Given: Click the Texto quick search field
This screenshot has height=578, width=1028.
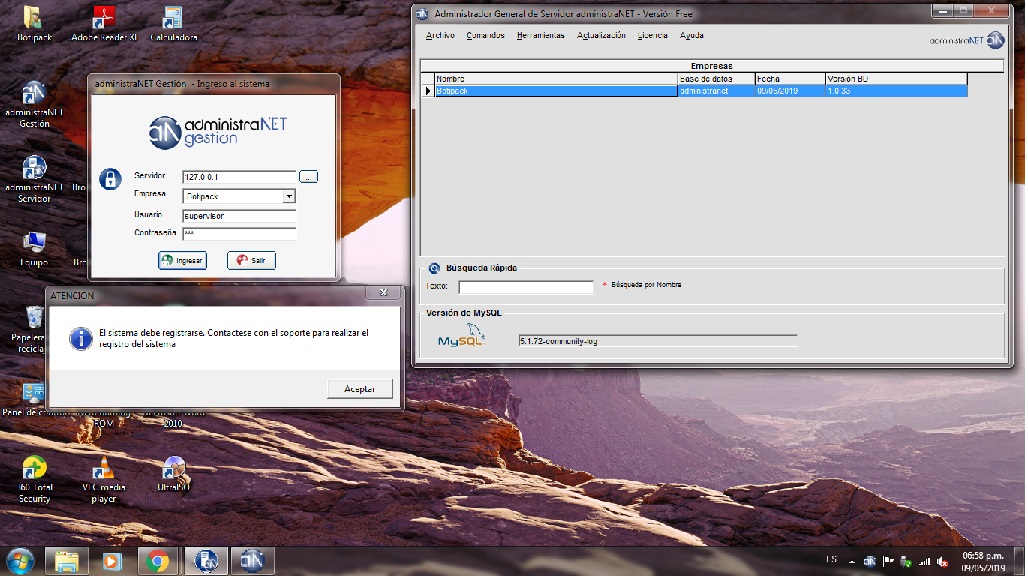Looking at the screenshot, I should pyautogui.click(x=526, y=287).
